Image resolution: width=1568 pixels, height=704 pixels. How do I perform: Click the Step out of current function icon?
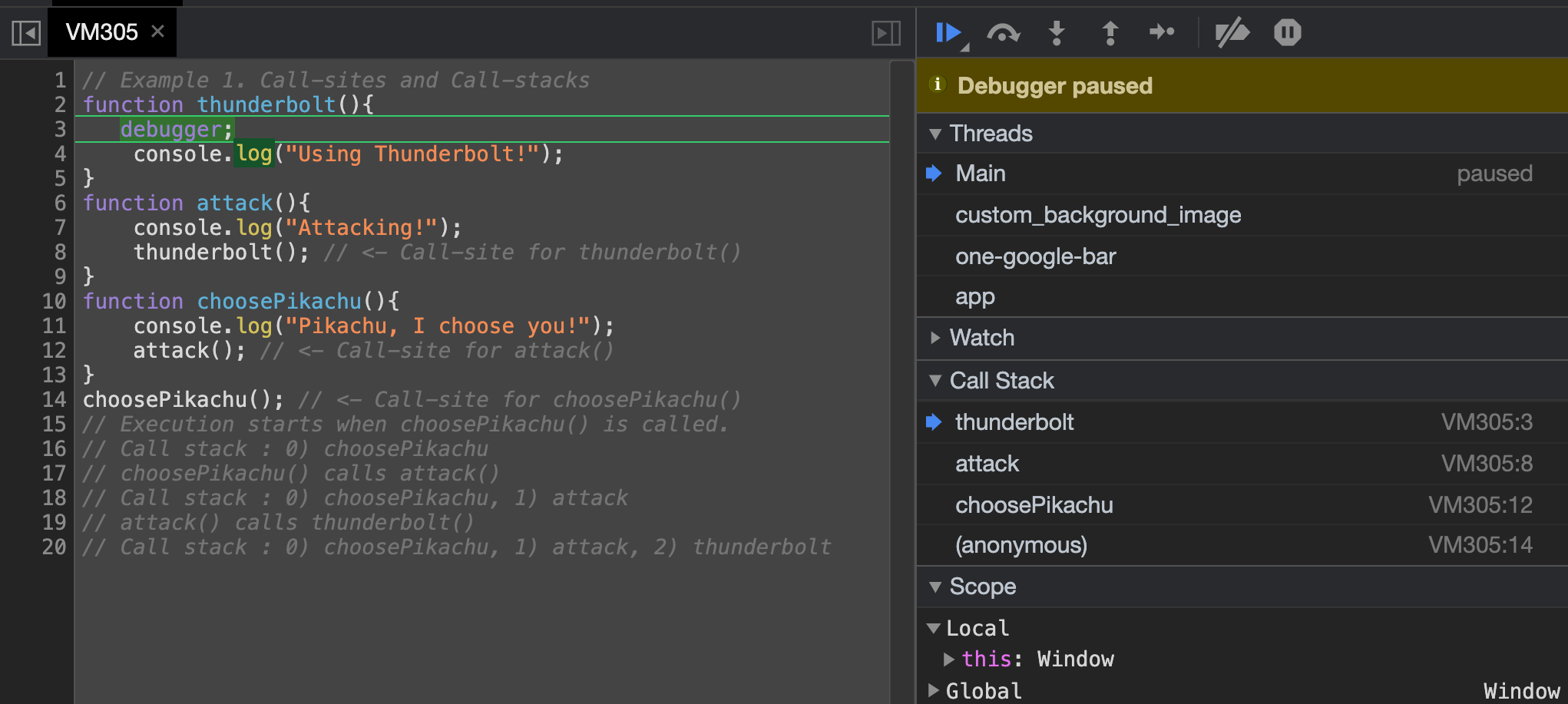tap(1109, 32)
